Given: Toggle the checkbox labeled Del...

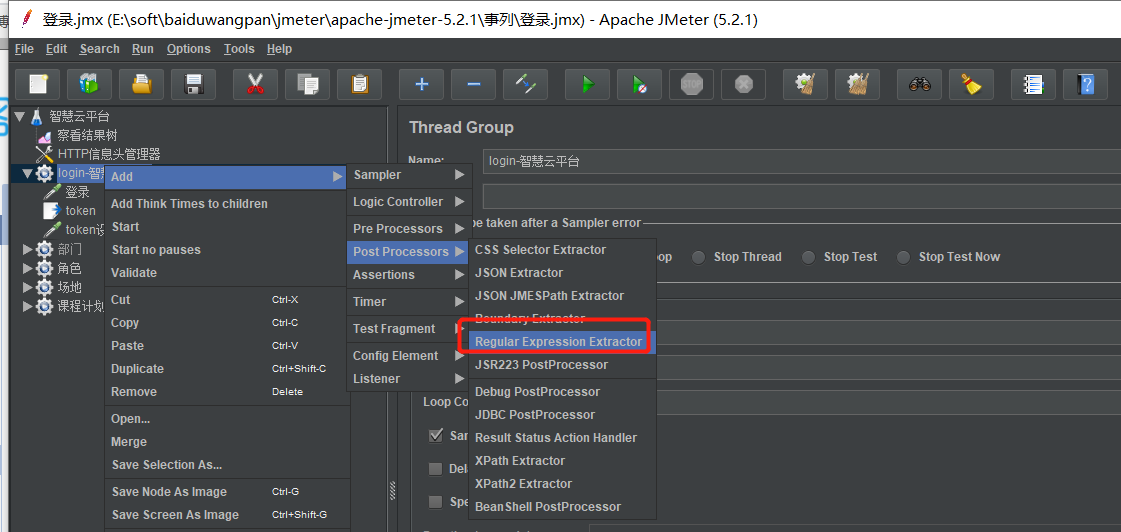Looking at the screenshot, I should point(435,469).
